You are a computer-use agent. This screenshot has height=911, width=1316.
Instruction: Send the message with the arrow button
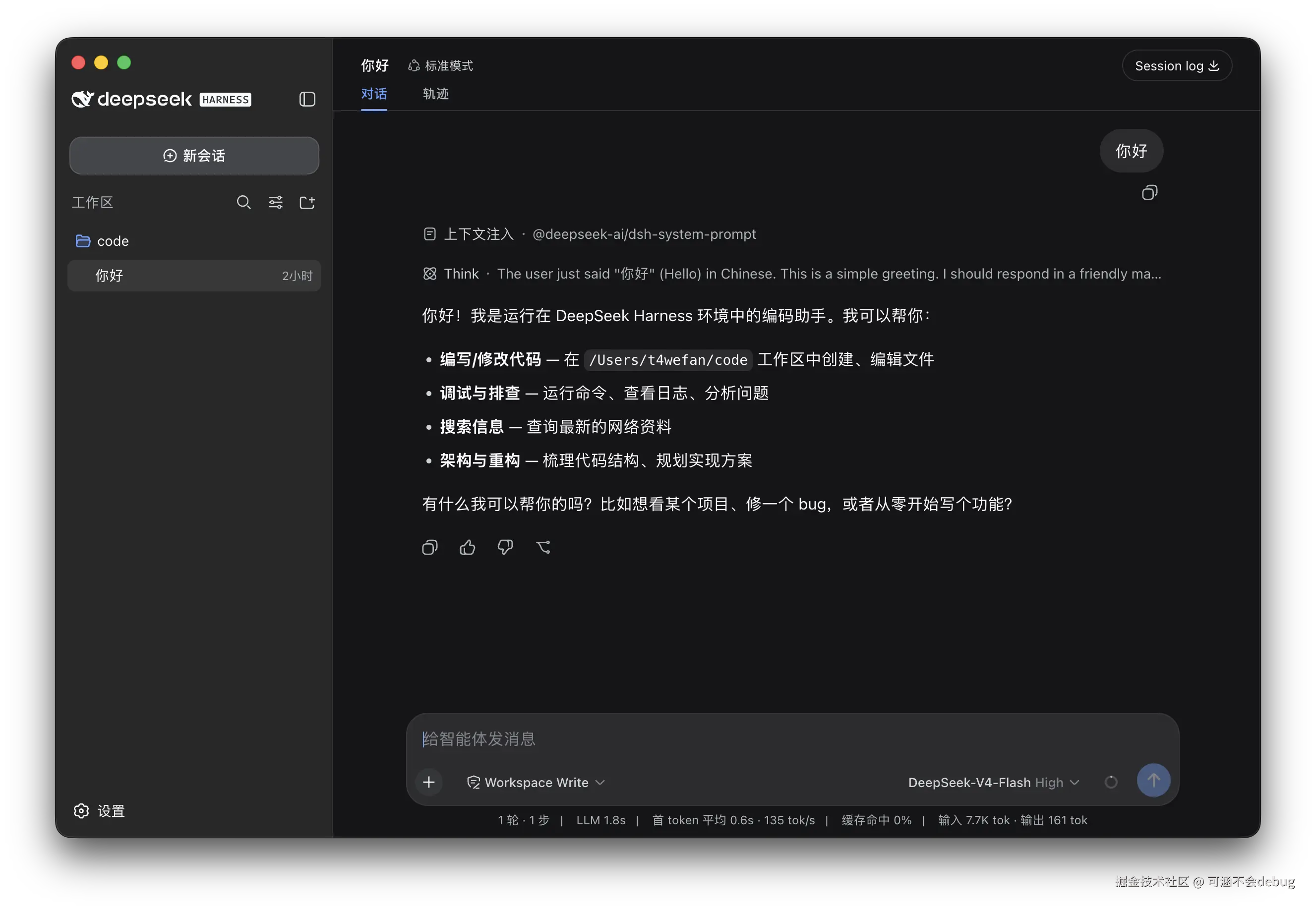click(1153, 780)
